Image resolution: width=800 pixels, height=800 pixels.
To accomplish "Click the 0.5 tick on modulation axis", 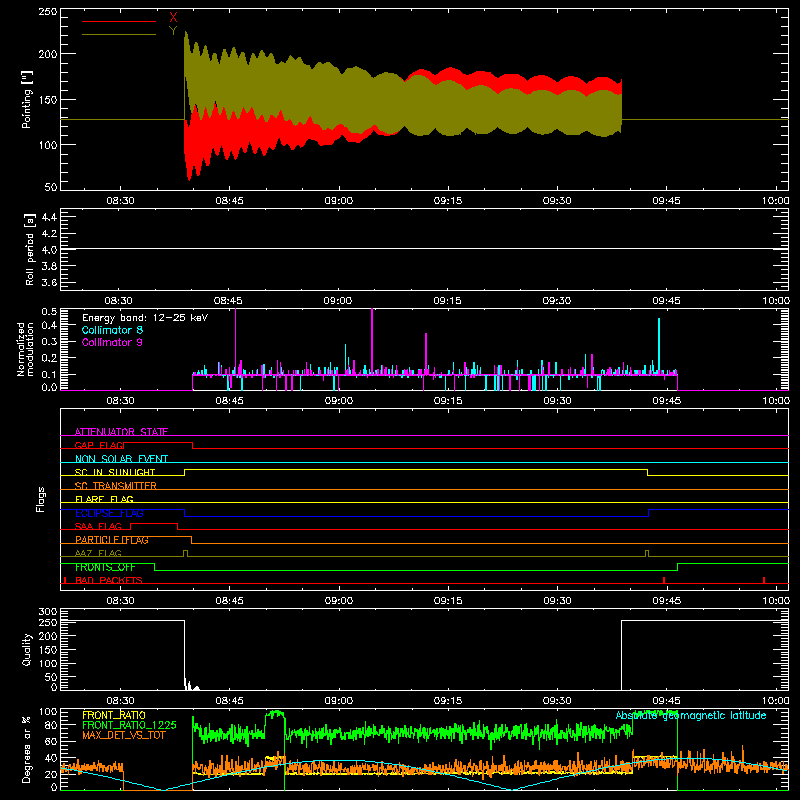I will point(49,312).
